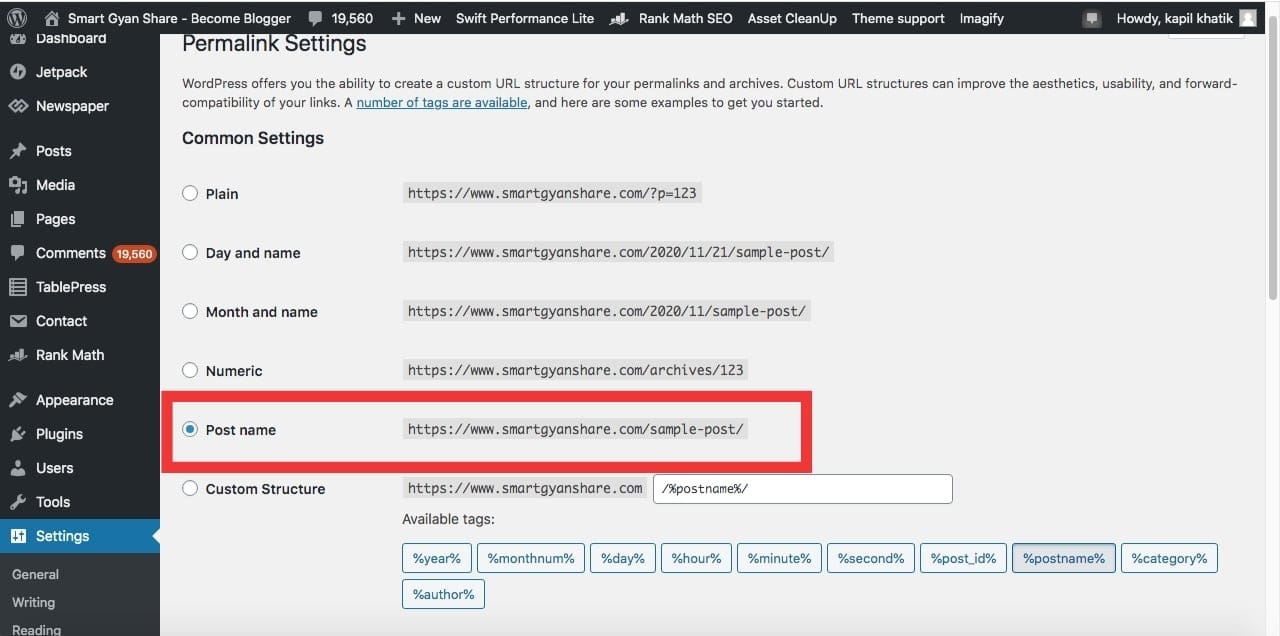
Task: Click the Rank Math icon in sidebar
Action: pos(17,355)
